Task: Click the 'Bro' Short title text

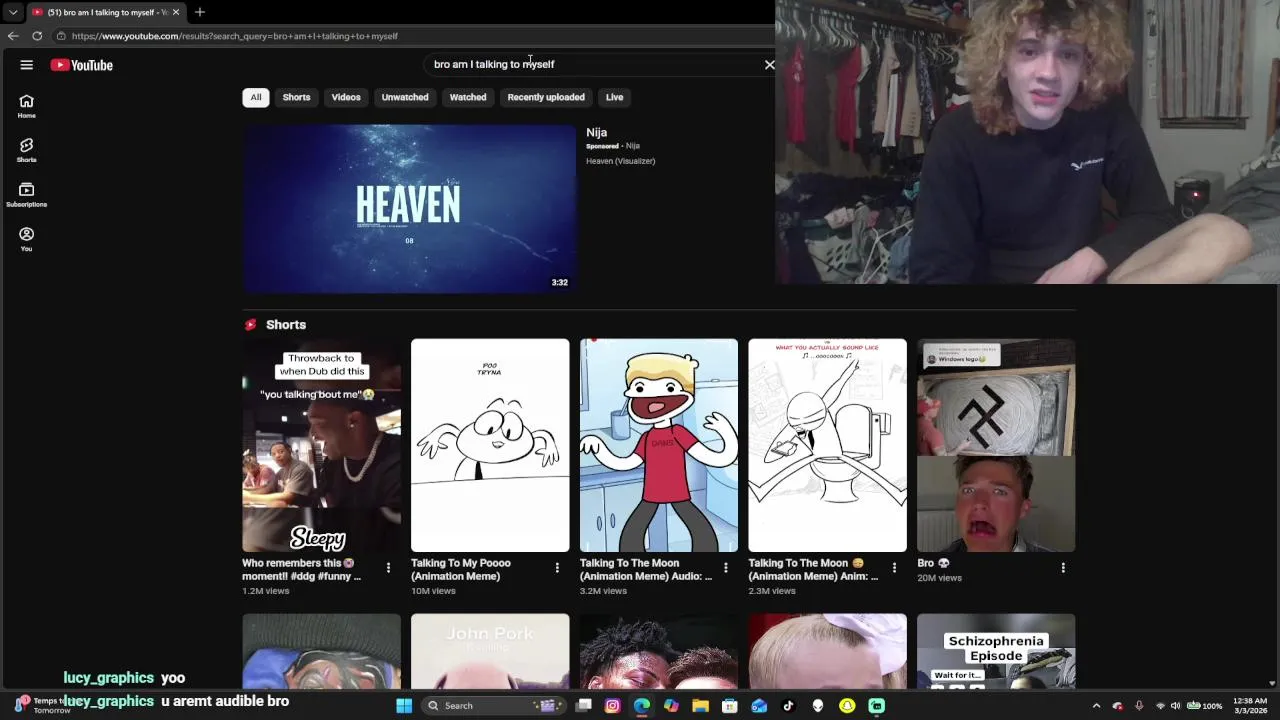Action: (934, 563)
